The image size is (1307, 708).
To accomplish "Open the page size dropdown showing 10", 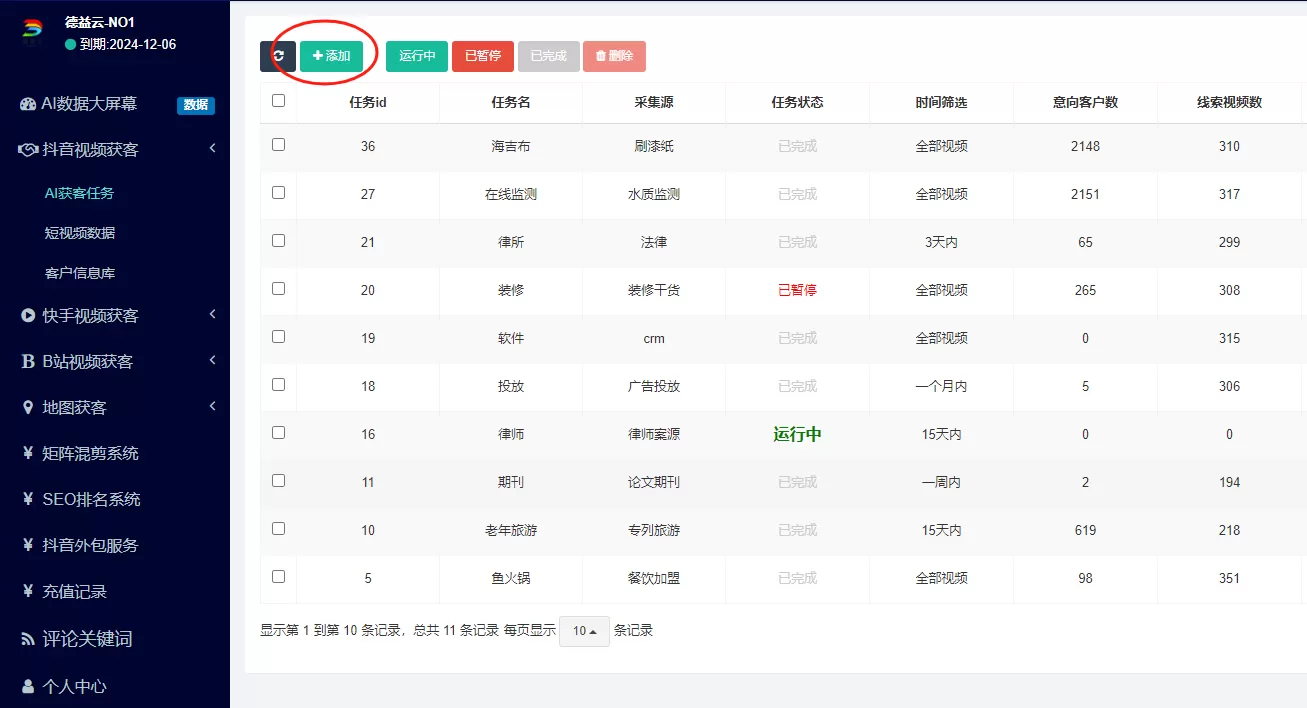I will (x=584, y=631).
